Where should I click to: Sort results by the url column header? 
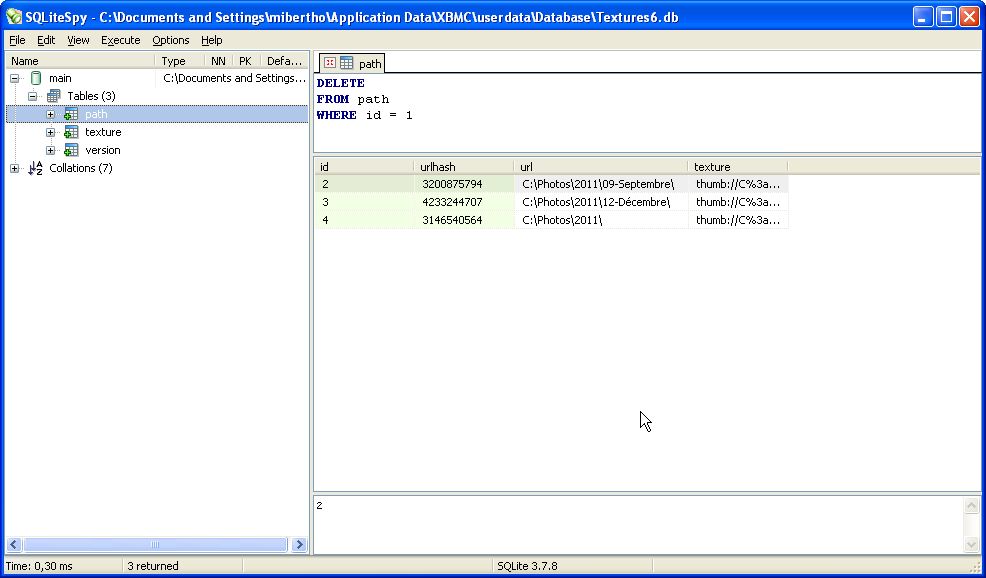click(601, 167)
